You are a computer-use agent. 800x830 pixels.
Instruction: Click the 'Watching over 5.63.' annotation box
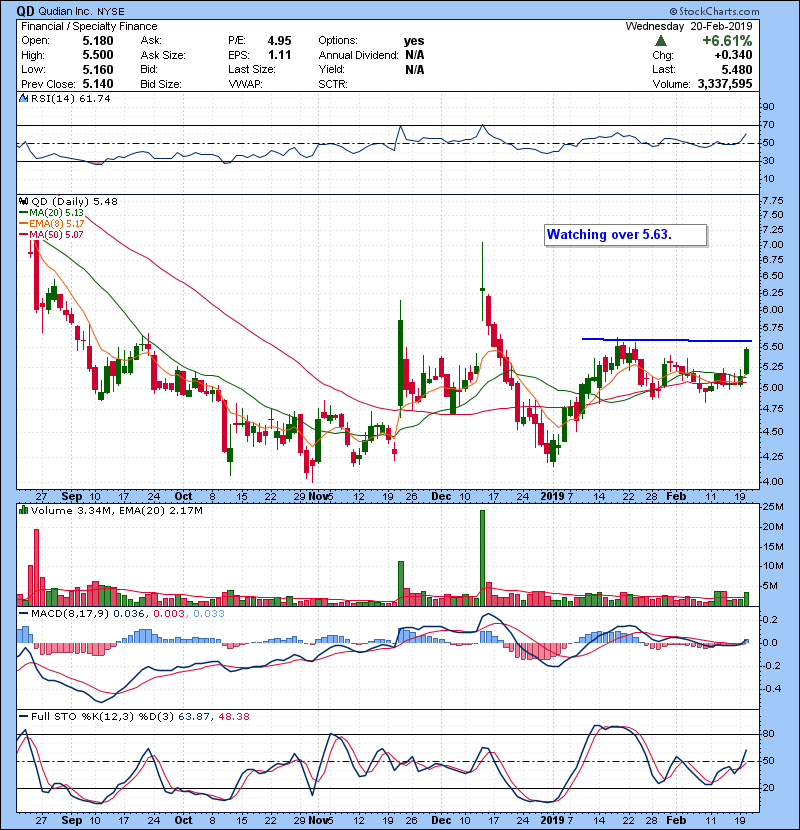coord(625,235)
